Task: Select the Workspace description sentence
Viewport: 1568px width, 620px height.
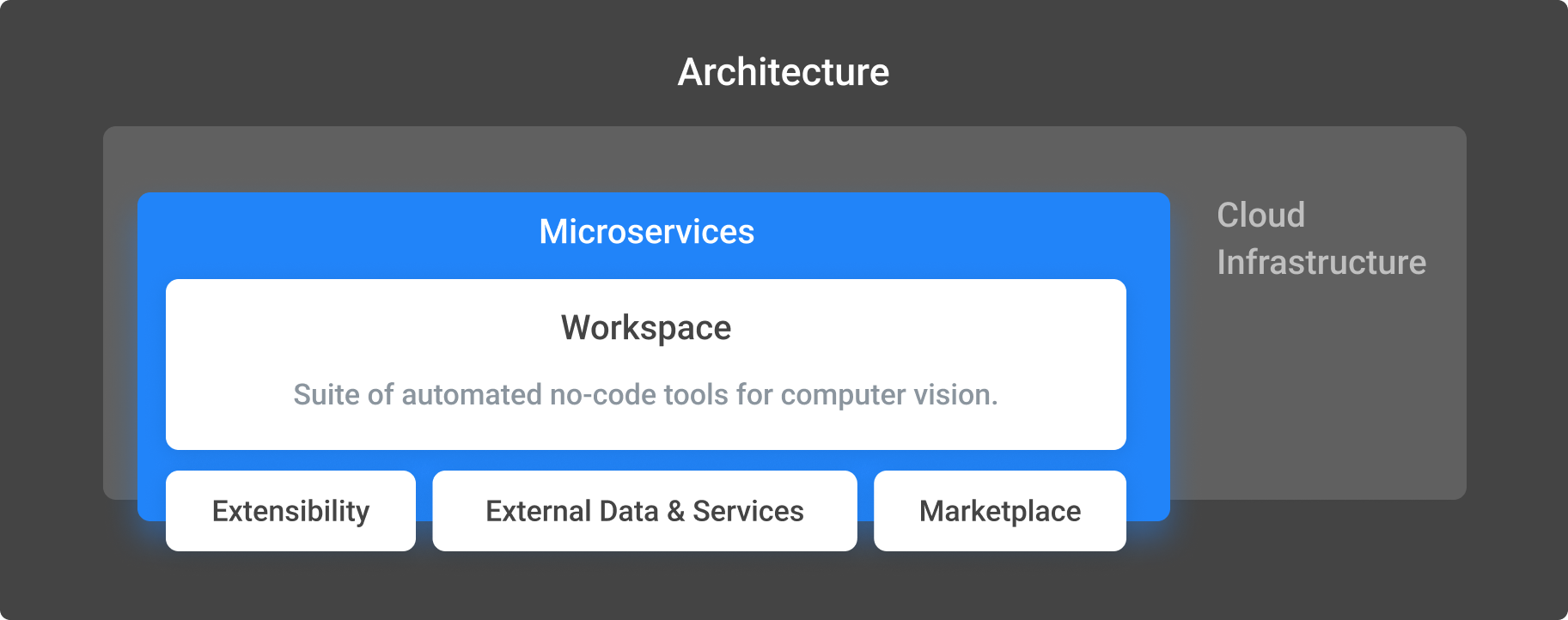Action: click(646, 395)
